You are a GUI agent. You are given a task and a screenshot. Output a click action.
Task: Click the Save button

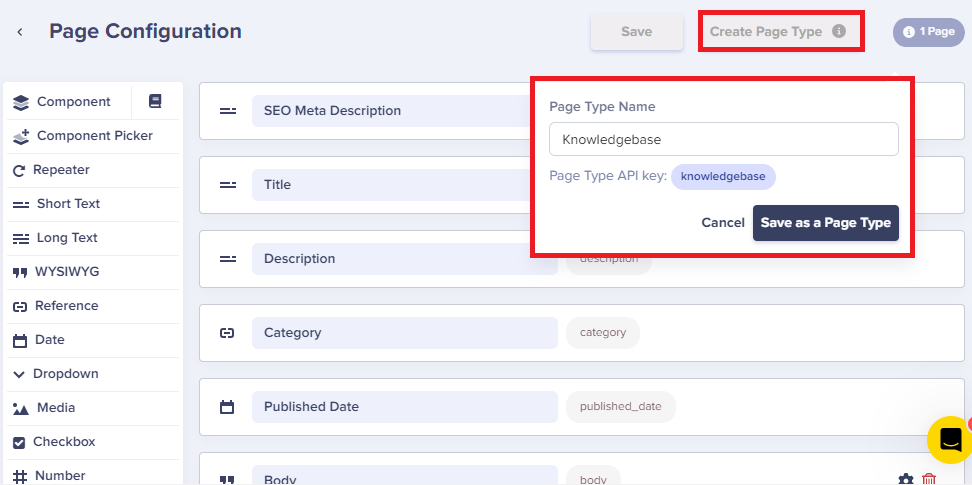point(637,32)
